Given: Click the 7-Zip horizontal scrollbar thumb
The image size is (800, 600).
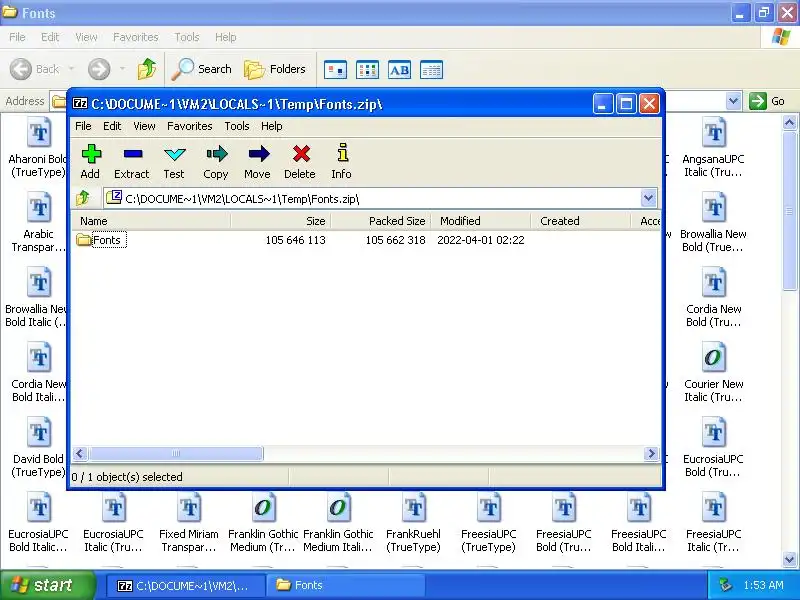Looking at the screenshot, I should (176, 454).
